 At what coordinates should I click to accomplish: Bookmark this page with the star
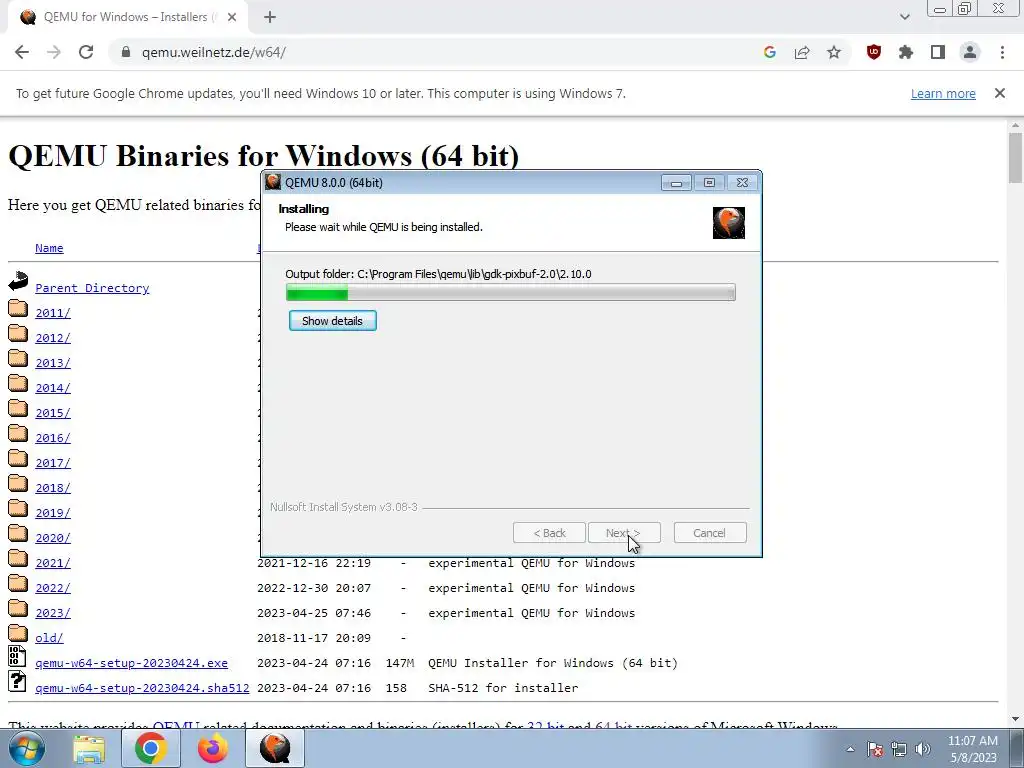click(x=834, y=52)
